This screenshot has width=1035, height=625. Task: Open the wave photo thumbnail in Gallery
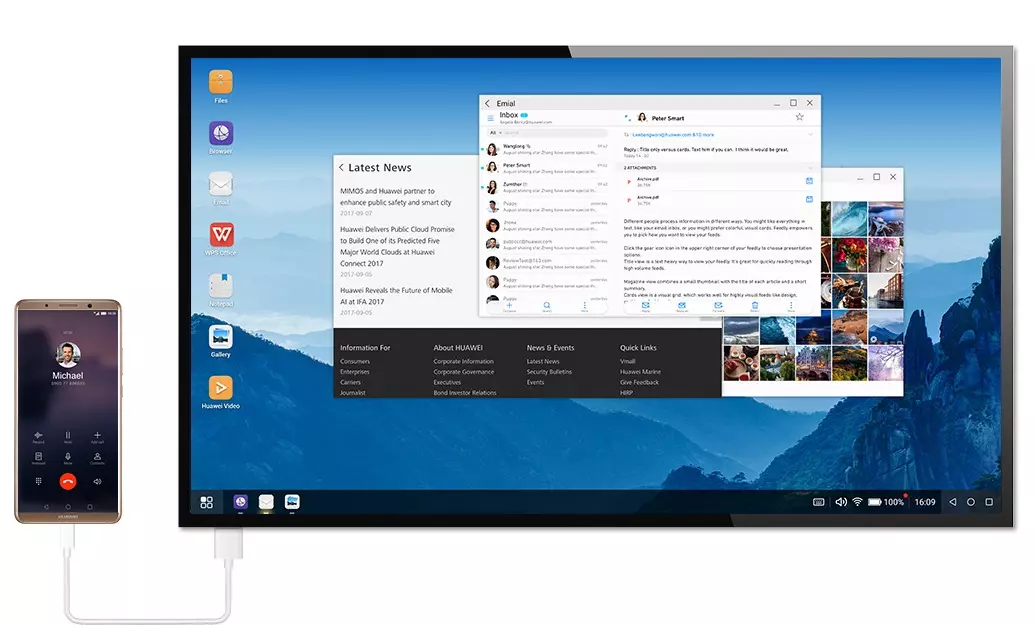pos(850,219)
